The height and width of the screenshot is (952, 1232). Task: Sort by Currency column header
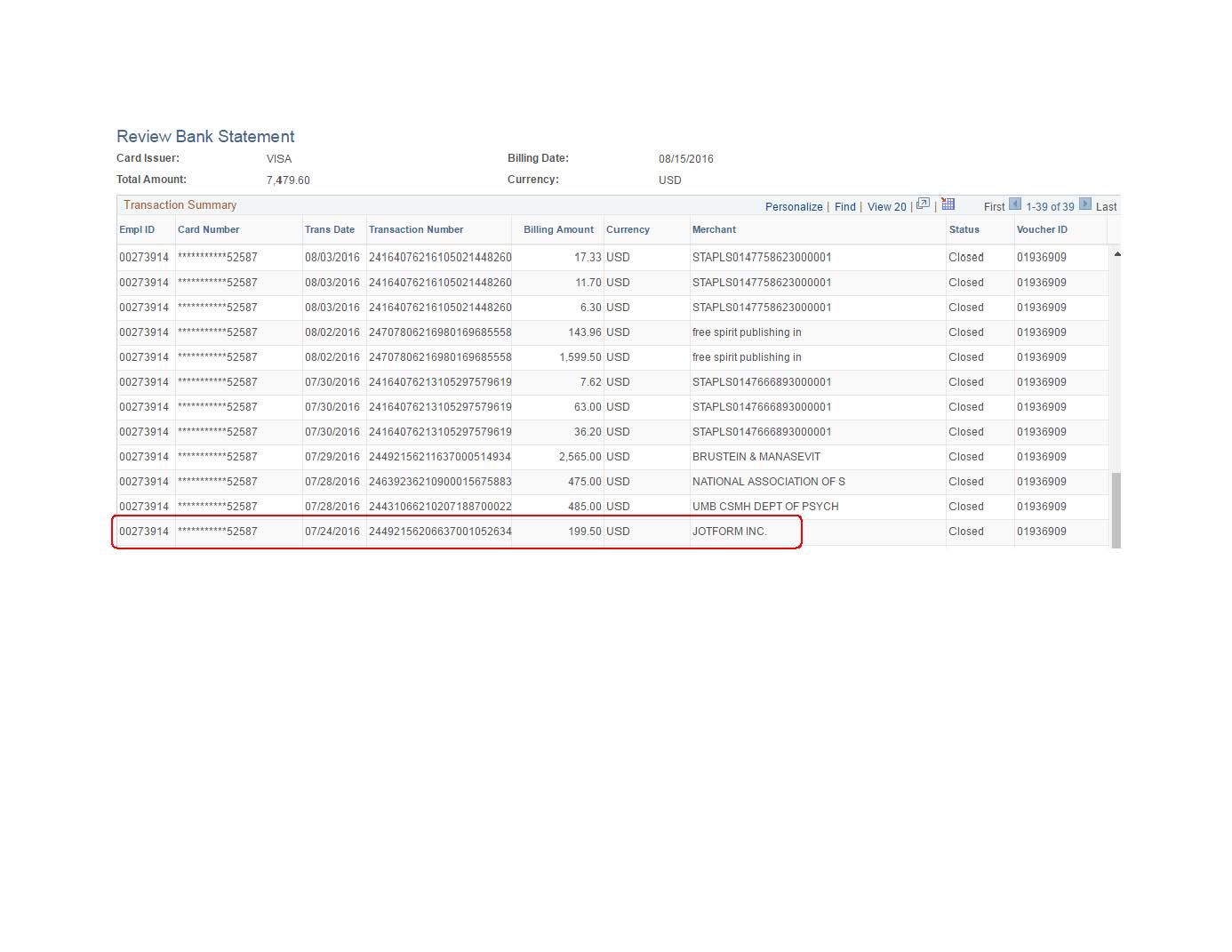pos(628,229)
